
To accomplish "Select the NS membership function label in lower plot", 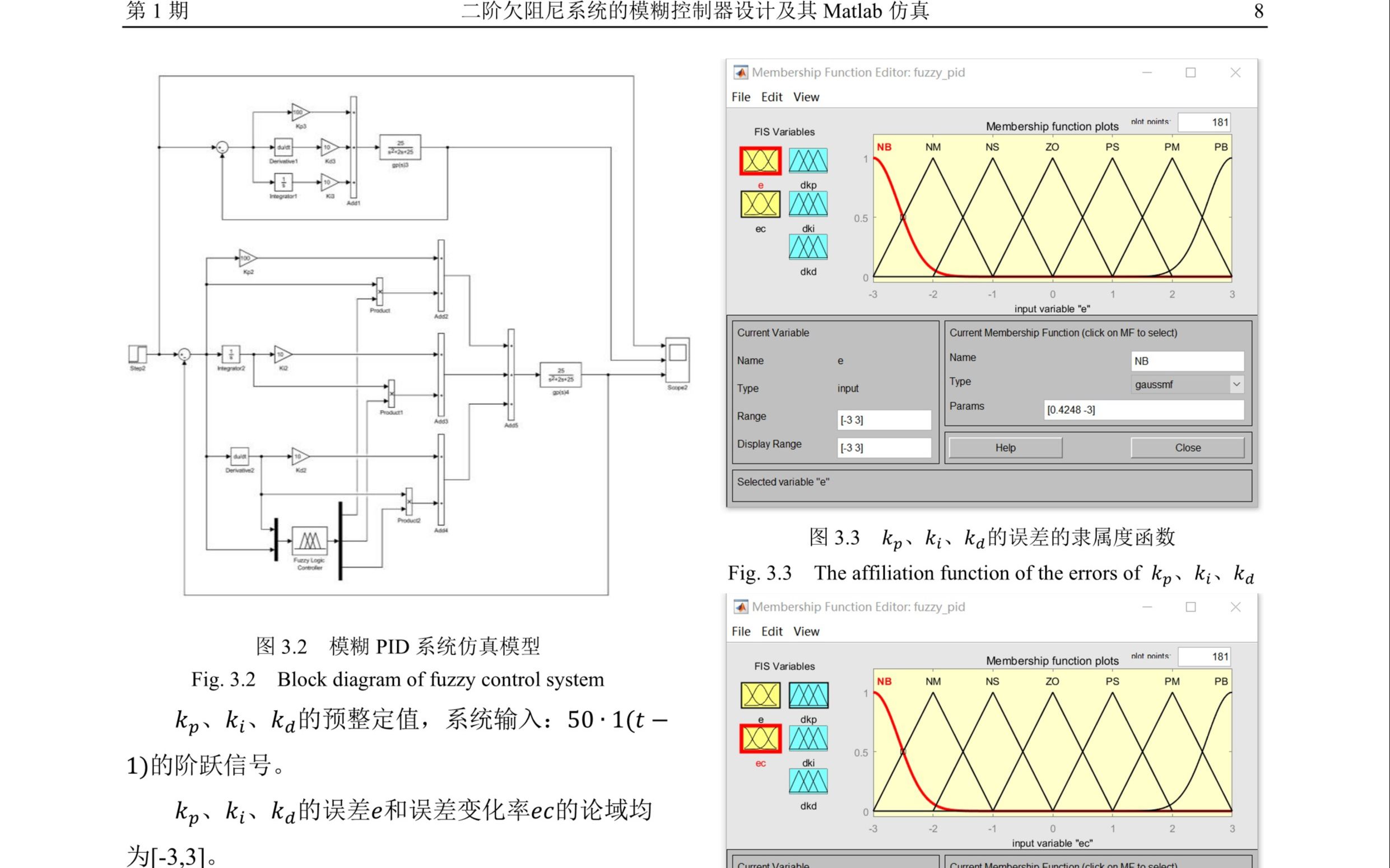I will pyautogui.click(x=992, y=682).
